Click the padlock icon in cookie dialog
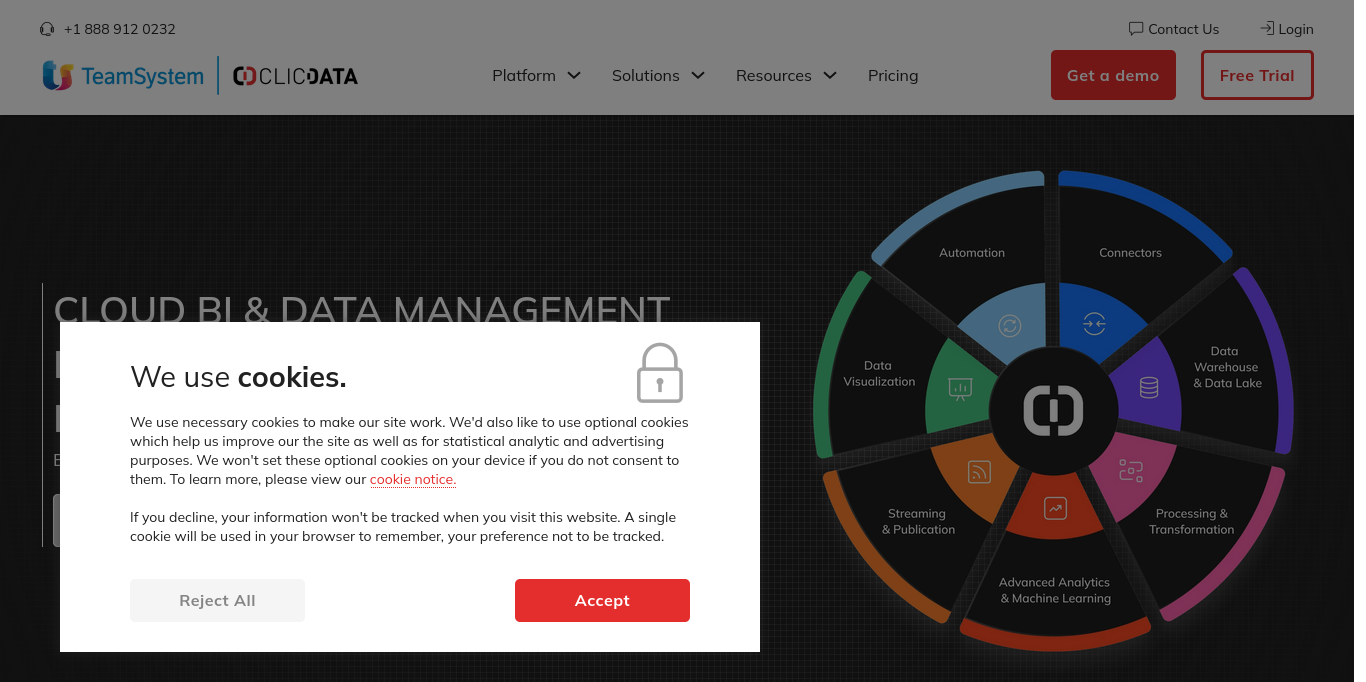The width and height of the screenshot is (1366, 682). tap(660, 373)
